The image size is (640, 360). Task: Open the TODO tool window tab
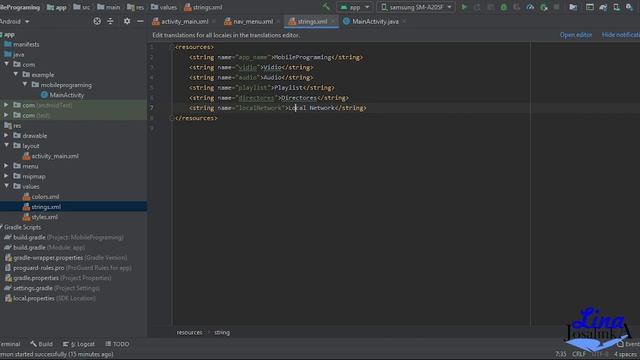[117, 344]
